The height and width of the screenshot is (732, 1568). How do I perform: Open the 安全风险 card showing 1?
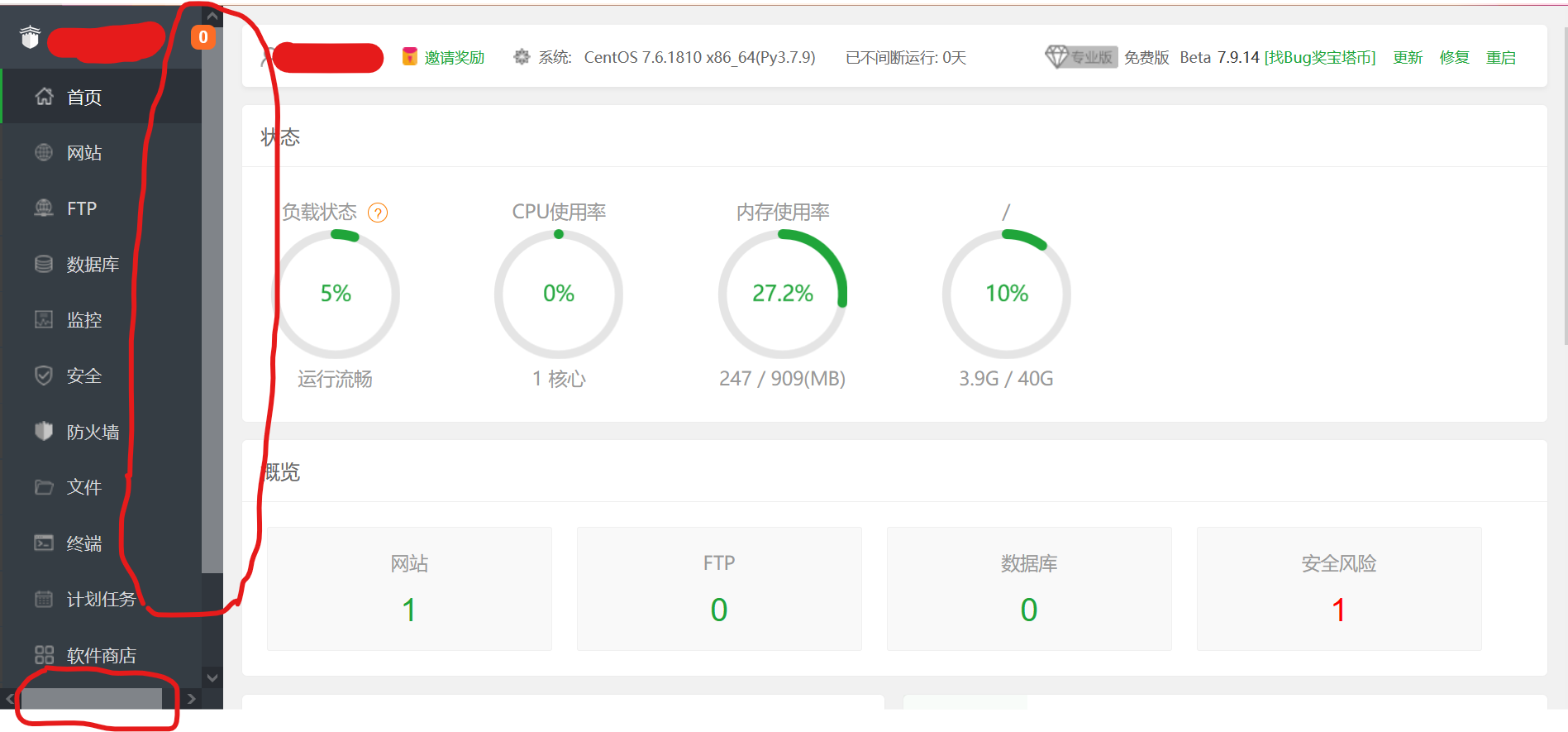click(1339, 589)
